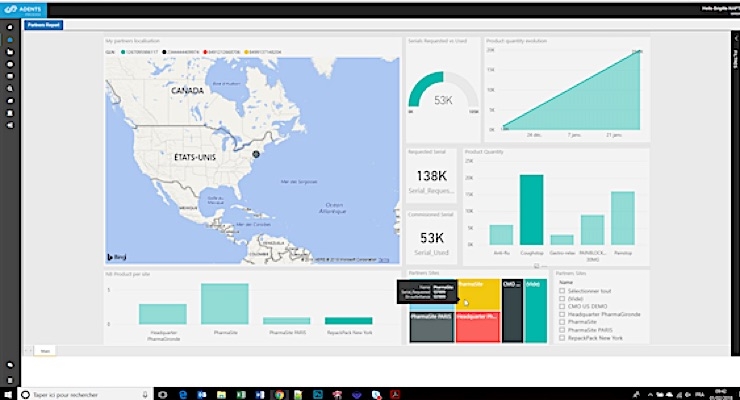The height and width of the screenshot is (400, 740).
Task: Click the teal (Vide) treemap tile
Action: tap(535, 310)
